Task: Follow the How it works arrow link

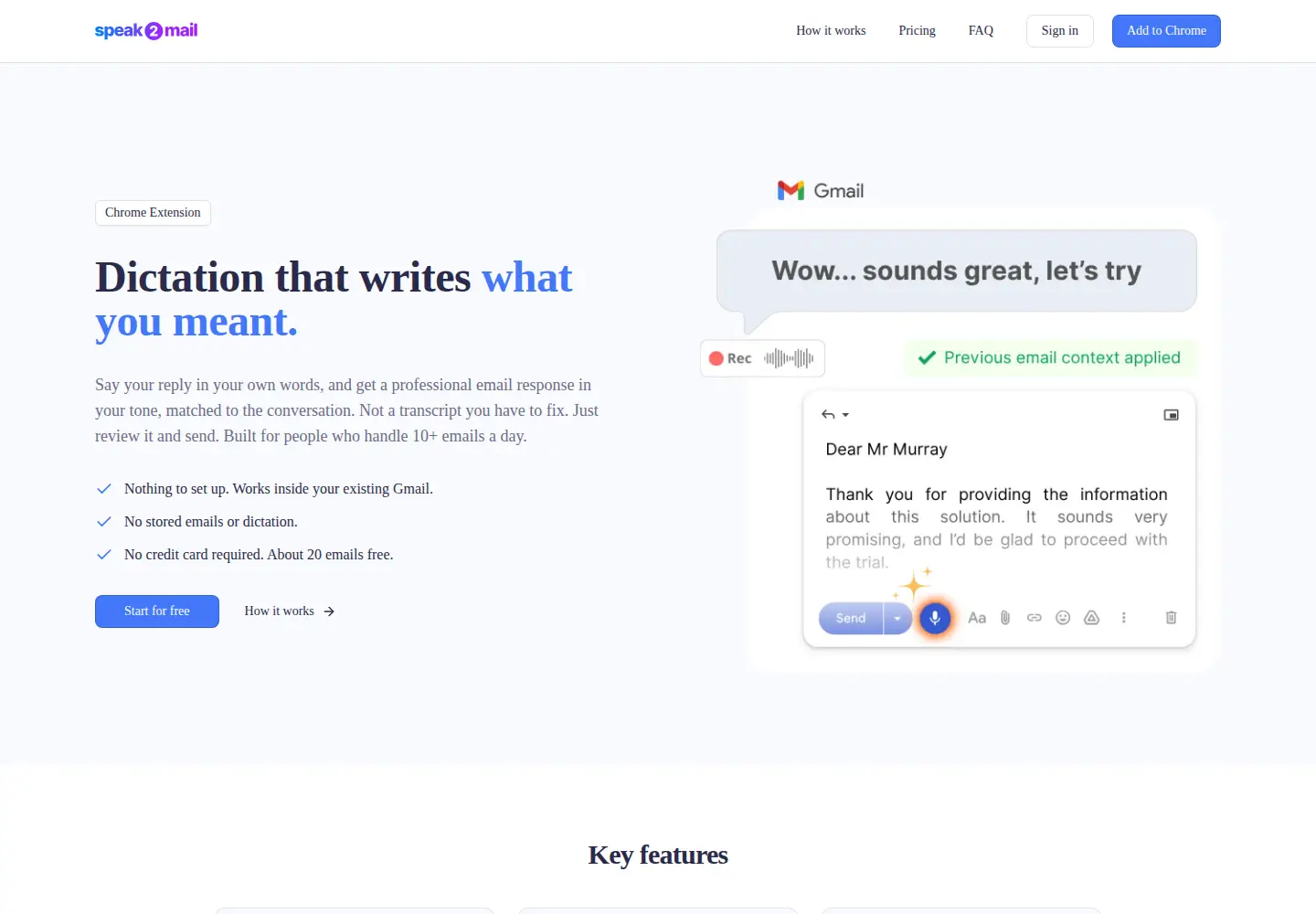Action: (x=290, y=611)
